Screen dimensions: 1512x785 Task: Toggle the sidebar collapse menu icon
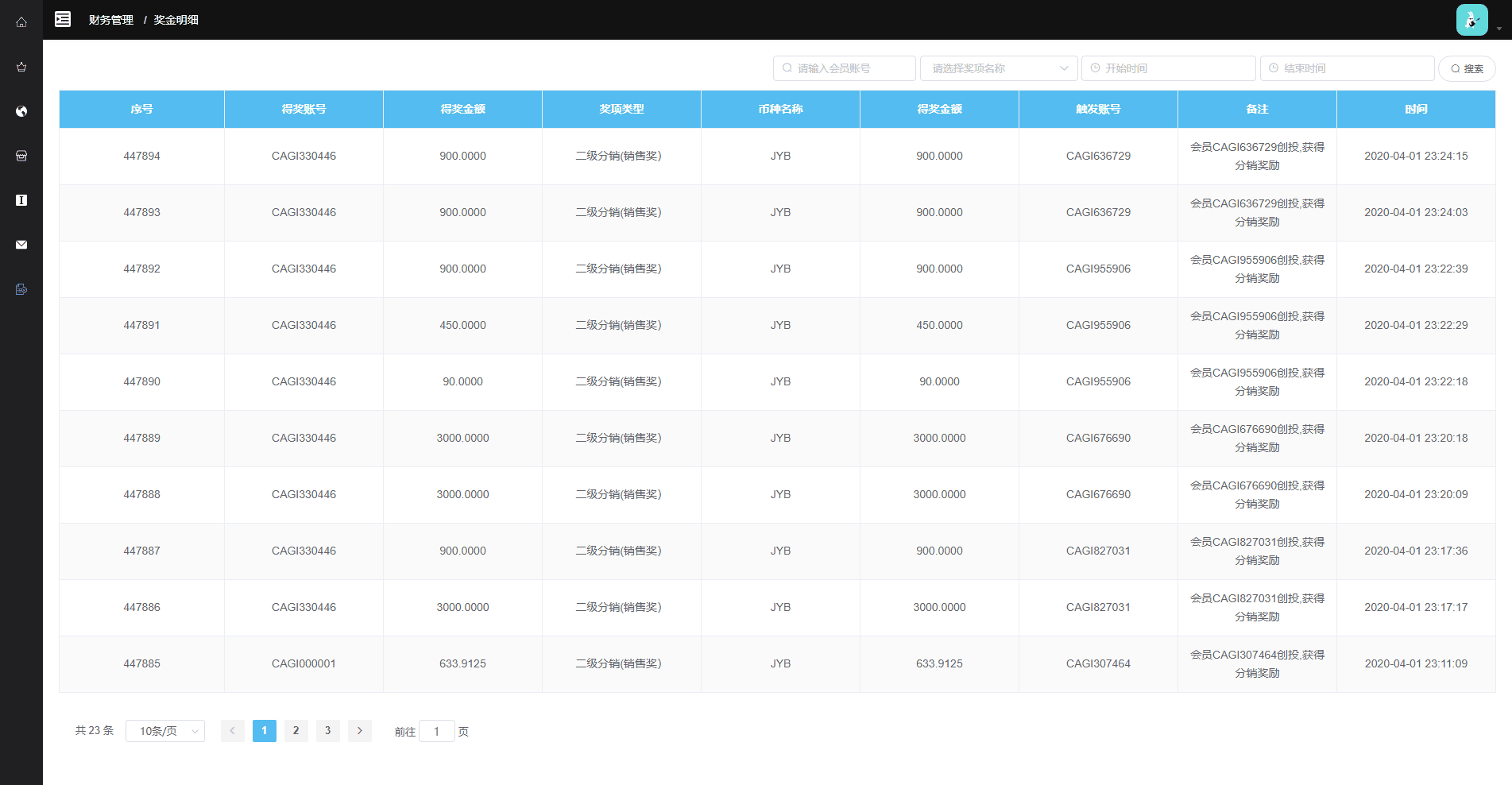[63, 19]
